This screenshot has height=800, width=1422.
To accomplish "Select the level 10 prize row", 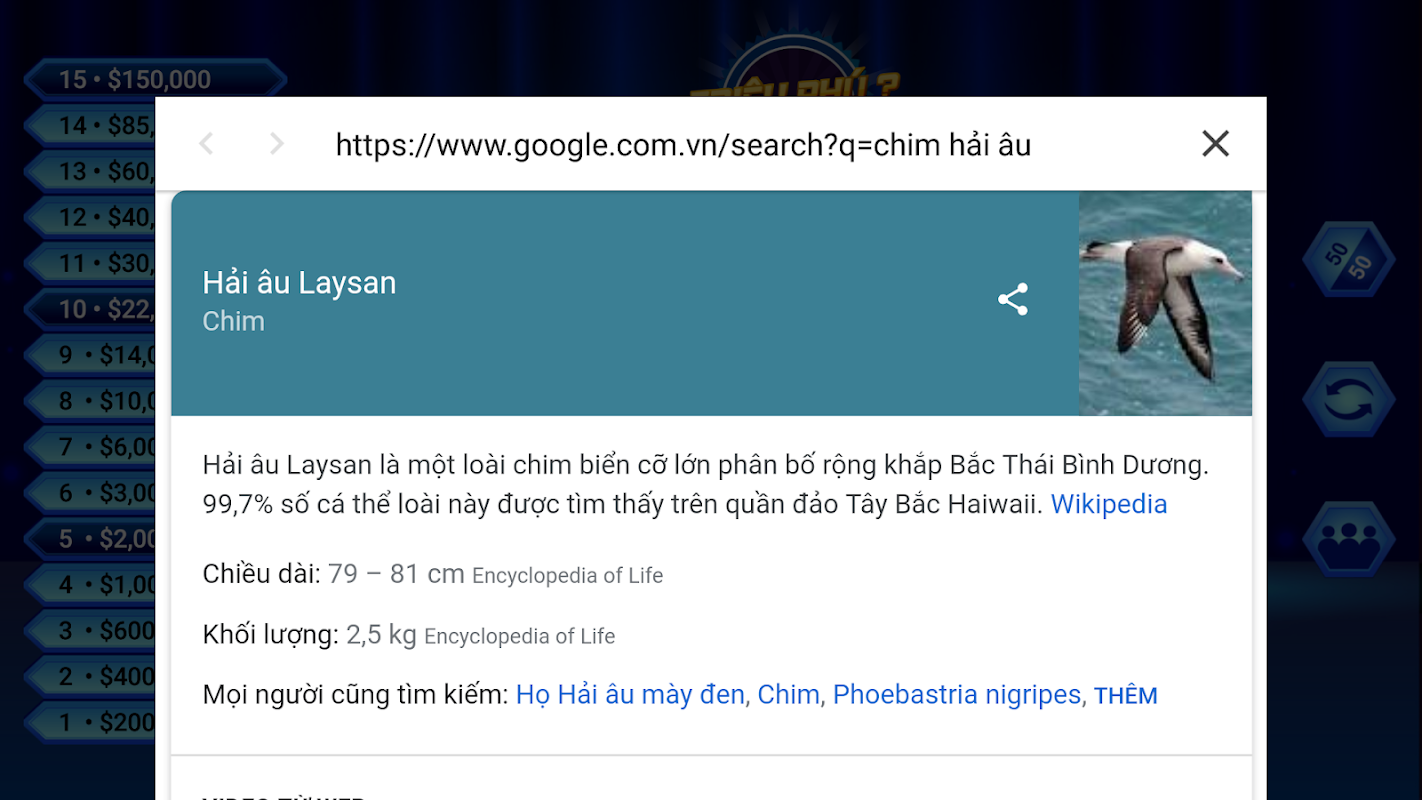I will pos(90,309).
